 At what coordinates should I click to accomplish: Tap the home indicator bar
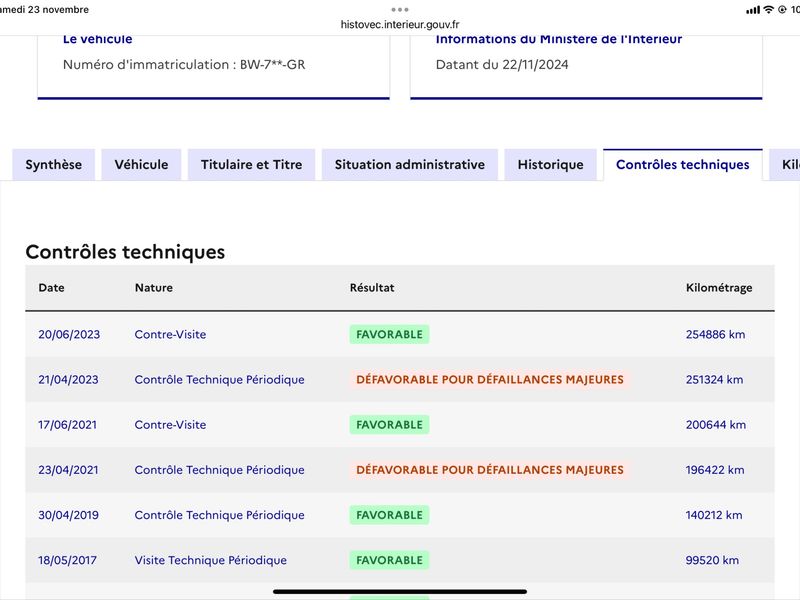click(400, 591)
